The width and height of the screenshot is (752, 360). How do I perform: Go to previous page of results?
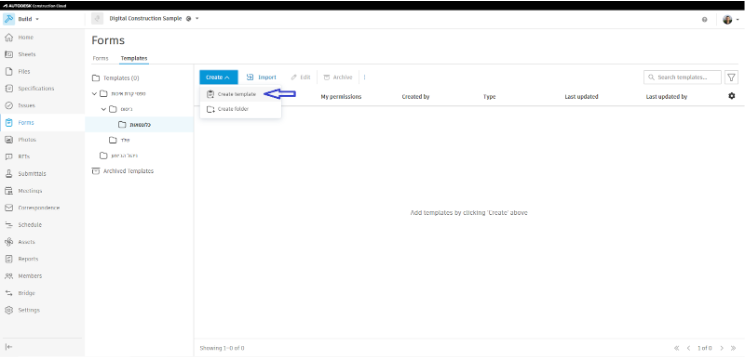coord(689,348)
